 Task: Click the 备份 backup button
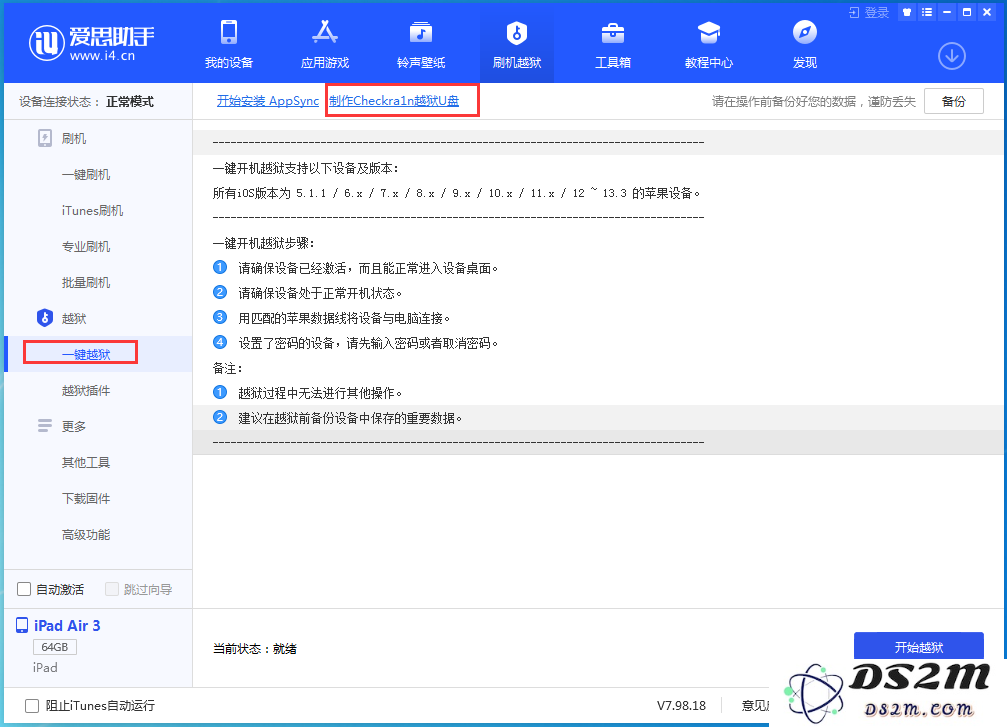(x=954, y=101)
